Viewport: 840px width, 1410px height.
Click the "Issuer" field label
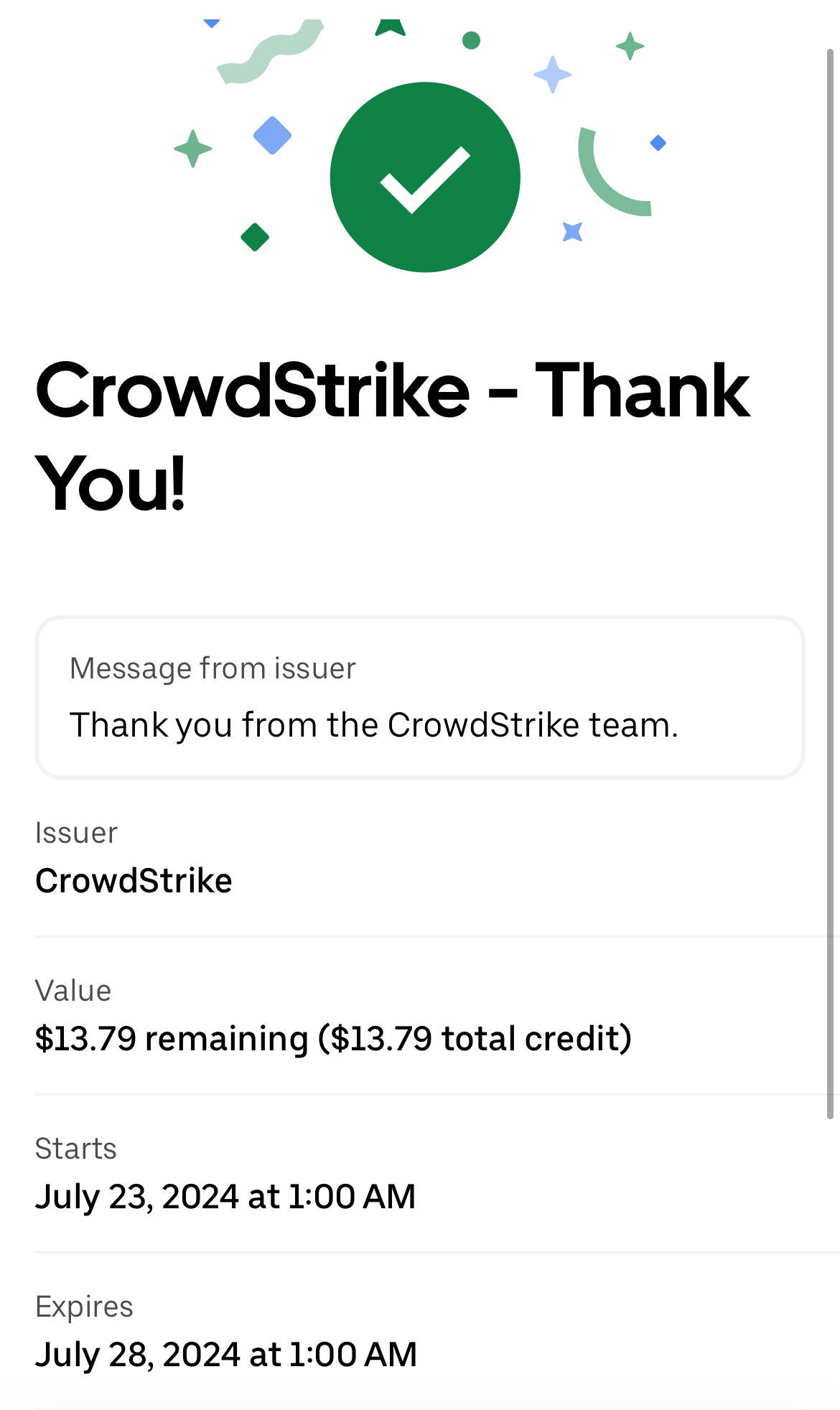[x=76, y=833]
